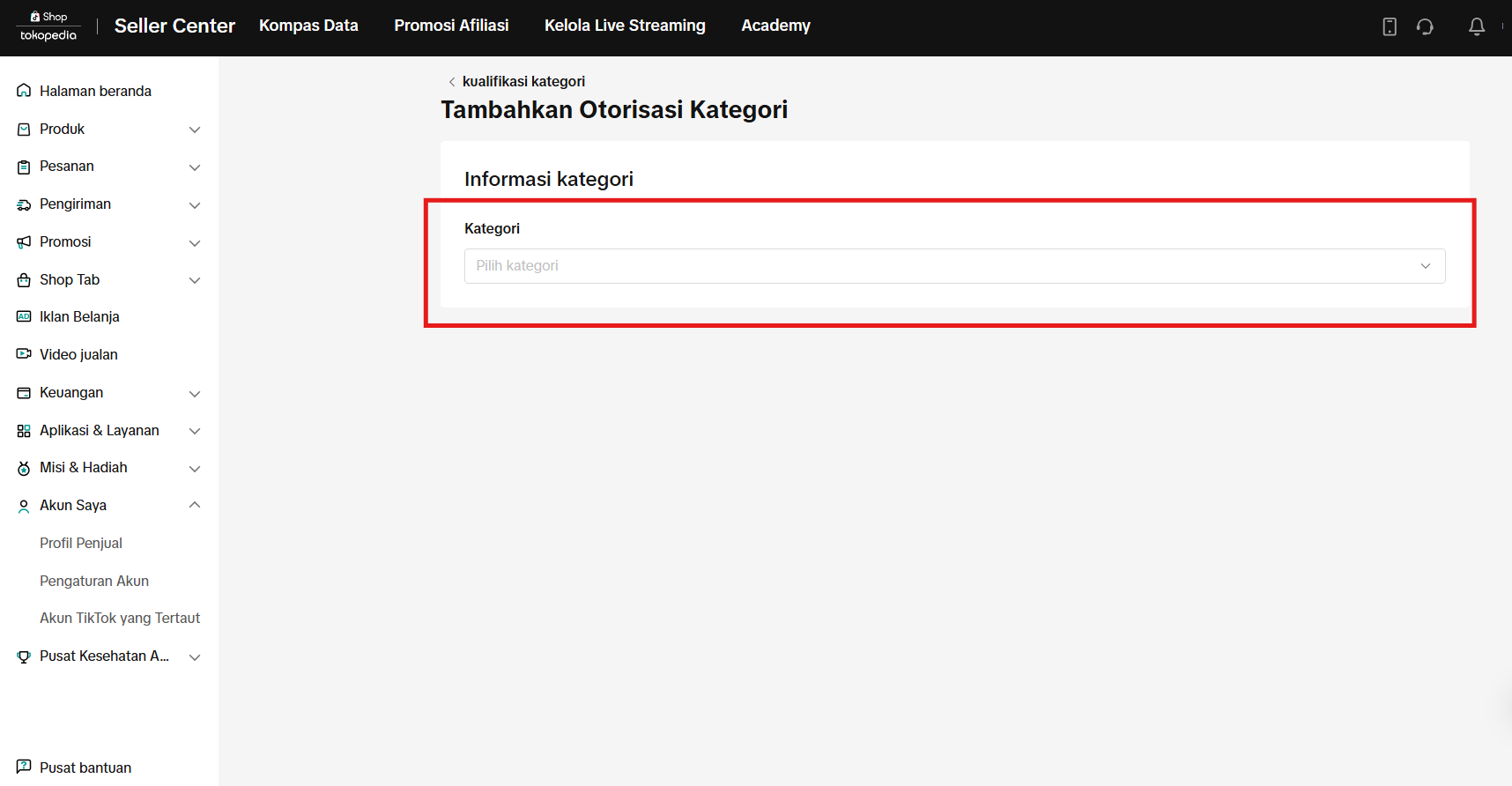Open the notifications bell
Image resolution: width=1512 pixels, height=786 pixels.
(1477, 27)
